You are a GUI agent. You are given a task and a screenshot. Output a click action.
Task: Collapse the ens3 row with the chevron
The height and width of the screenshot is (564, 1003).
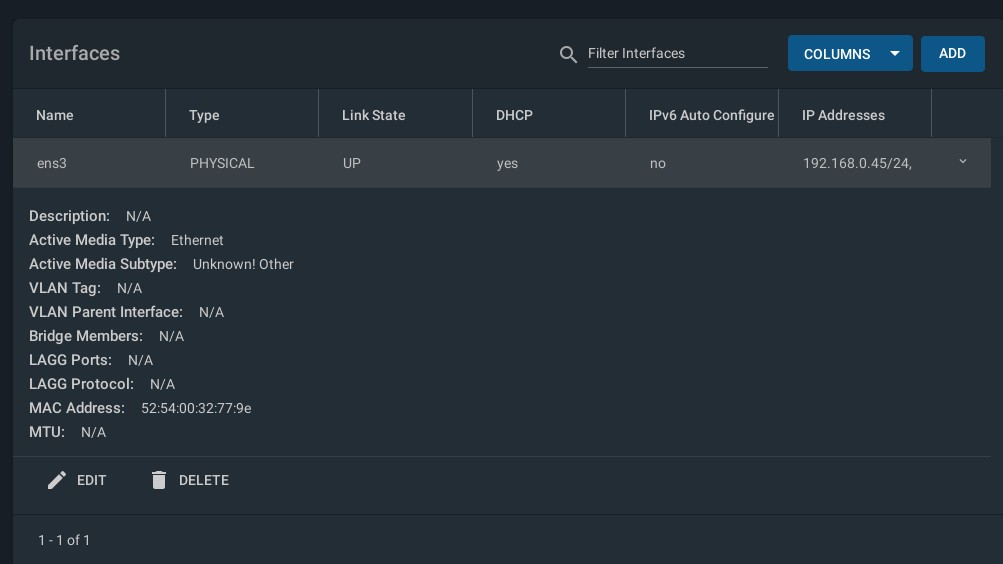[x=963, y=162]
